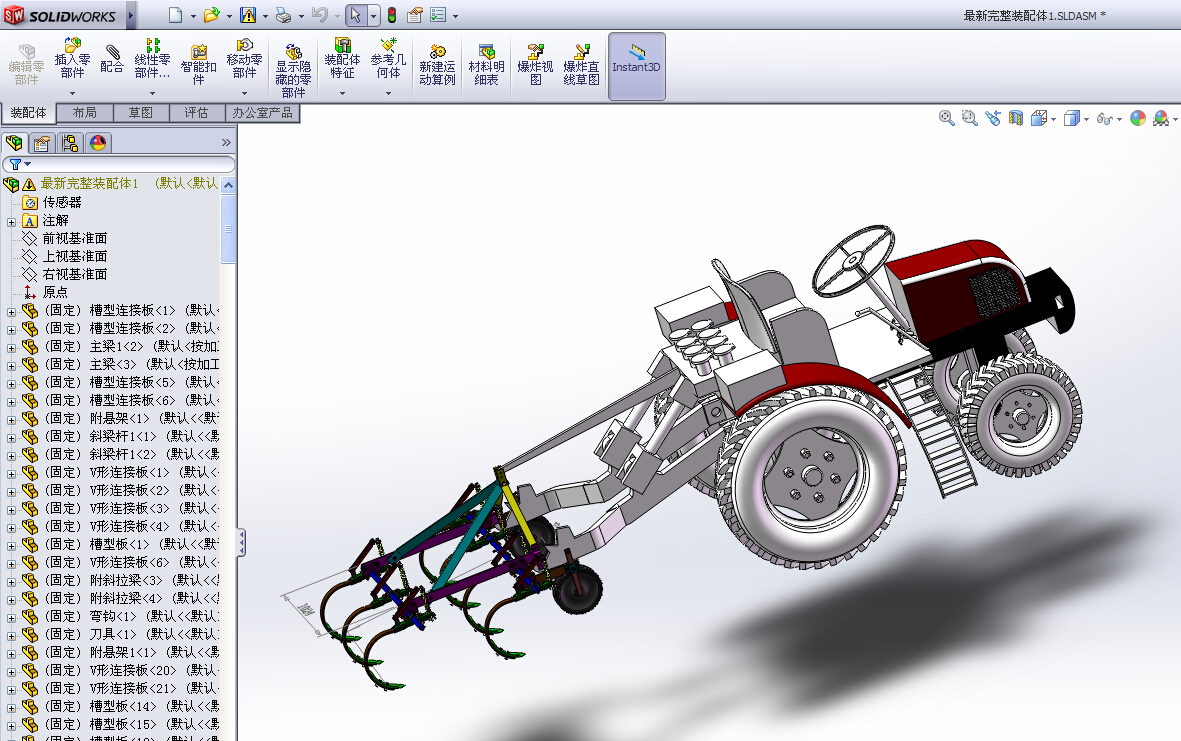The image size is (1181, 741).
Task: Click the panel collapse handle
Action: click(241, 542)
